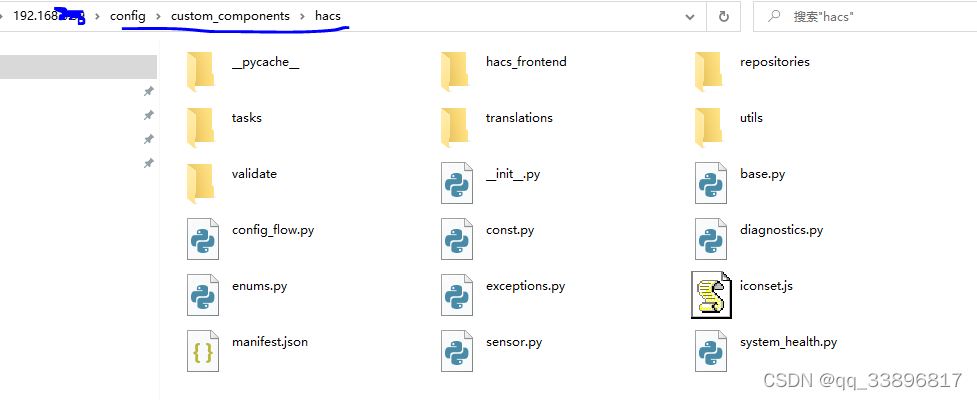Expand the chevron after custom_components in path

click(303, 17)
